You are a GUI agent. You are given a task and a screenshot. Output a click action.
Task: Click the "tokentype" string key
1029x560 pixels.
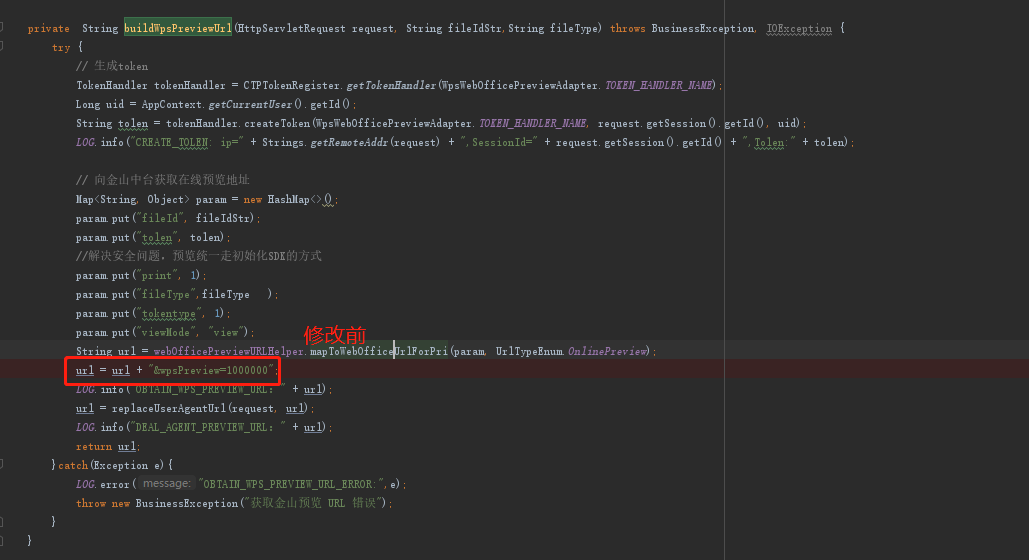[168, 314]
